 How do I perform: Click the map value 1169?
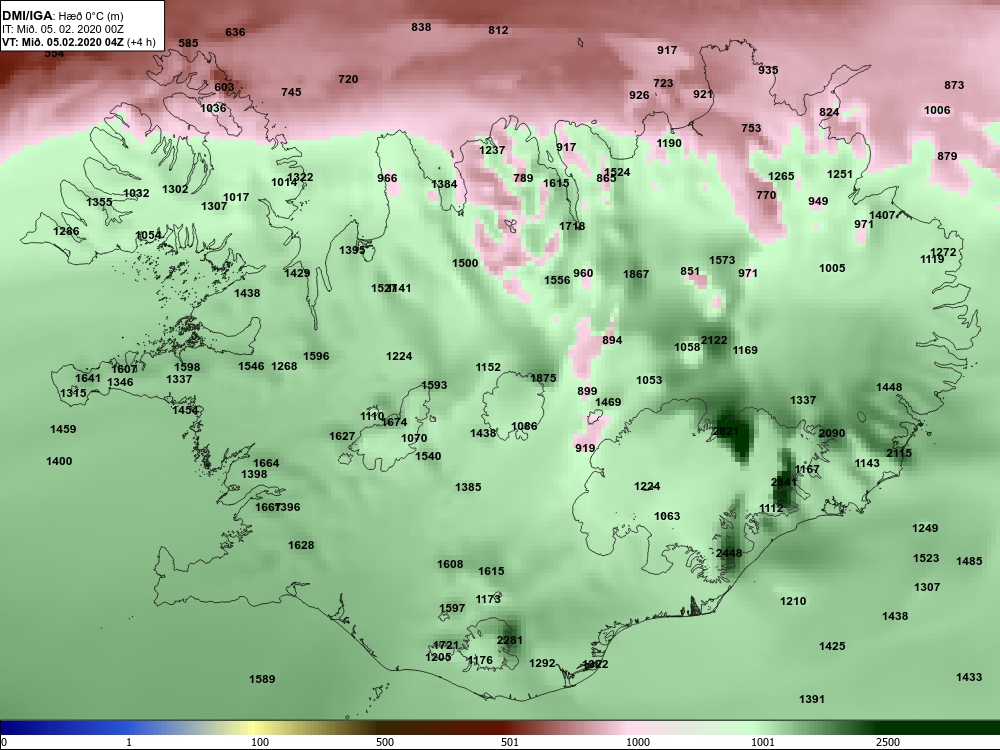pos(745,350)
